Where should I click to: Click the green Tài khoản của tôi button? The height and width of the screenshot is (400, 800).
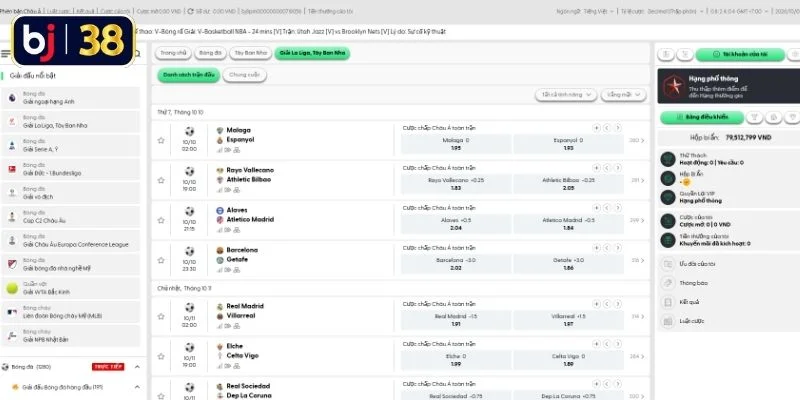coord(740,55)
